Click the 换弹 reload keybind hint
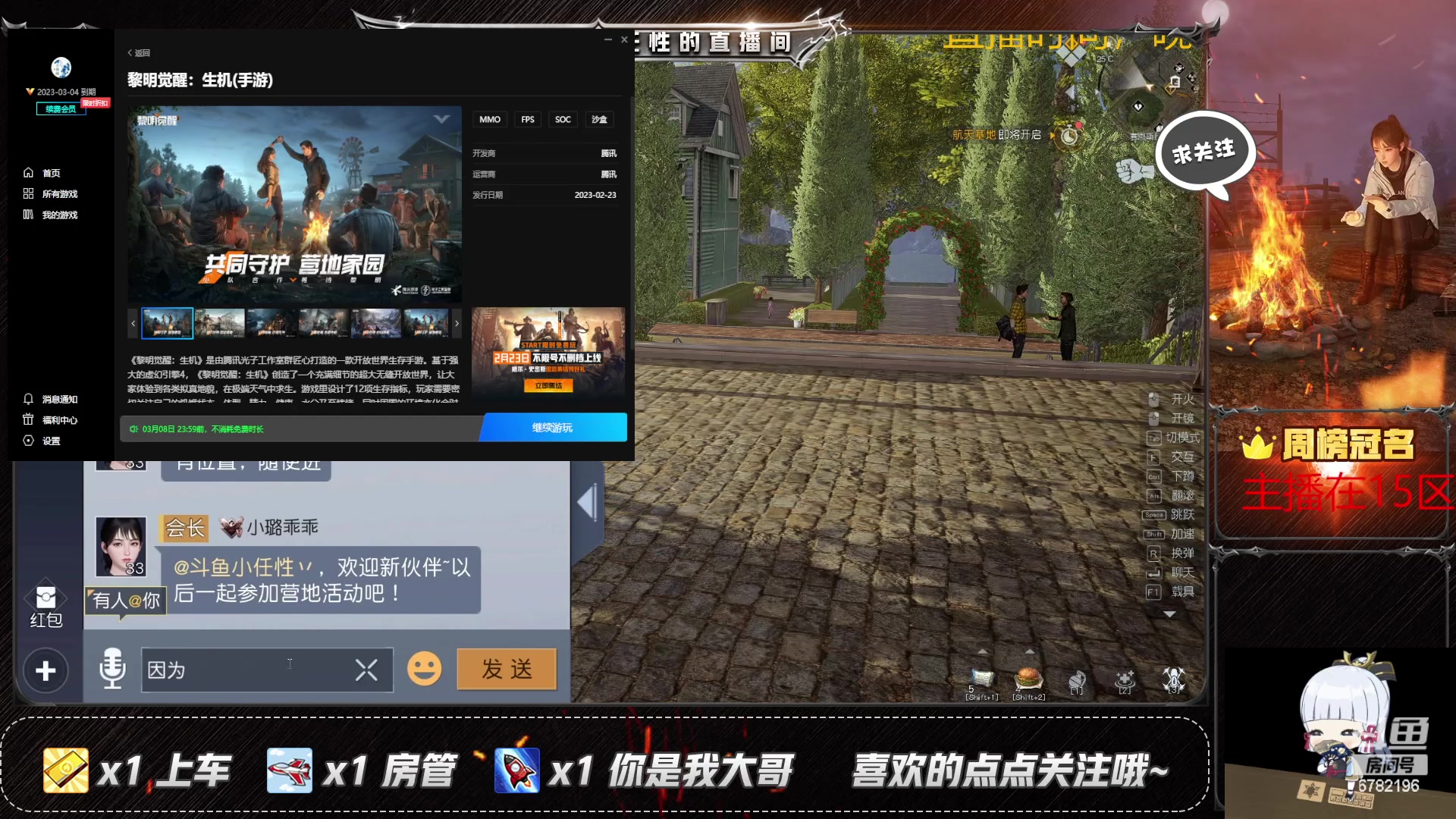1456x819 pixels. tap(1172, 553)
